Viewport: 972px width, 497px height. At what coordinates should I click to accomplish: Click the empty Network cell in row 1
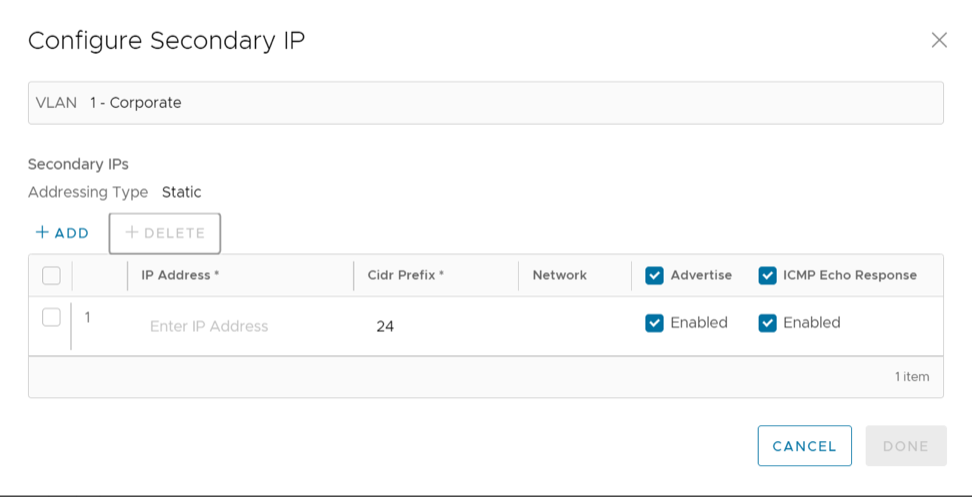[x=574, y=325]
